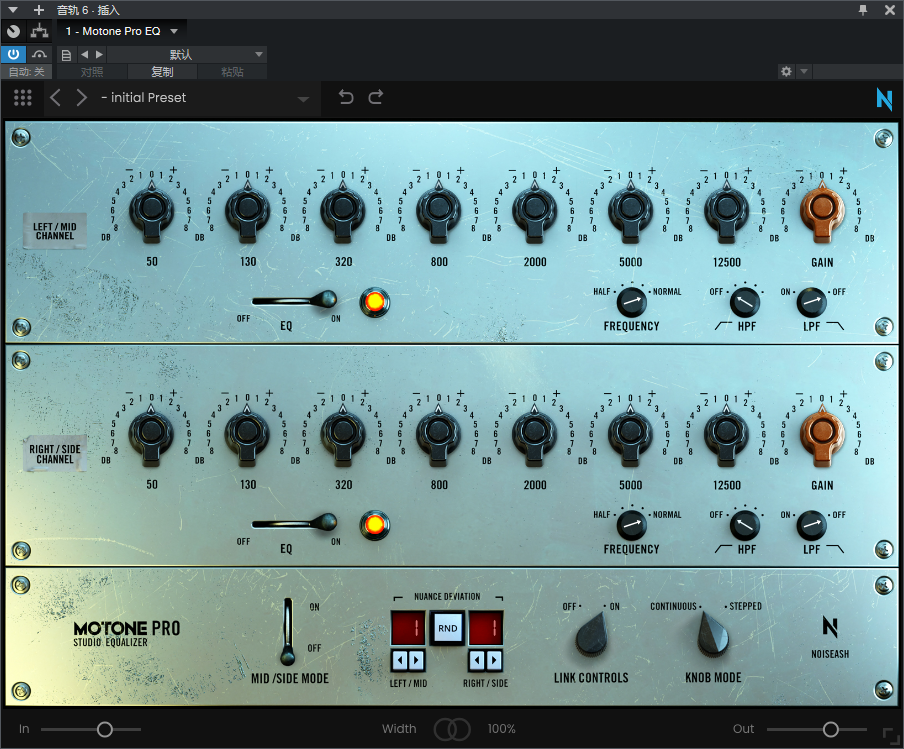The height and width of the screenshot is (749, 904).
Task: Toggle Left/Mid Frequency Half/Normal knob
Action: [x=631, y=302]
